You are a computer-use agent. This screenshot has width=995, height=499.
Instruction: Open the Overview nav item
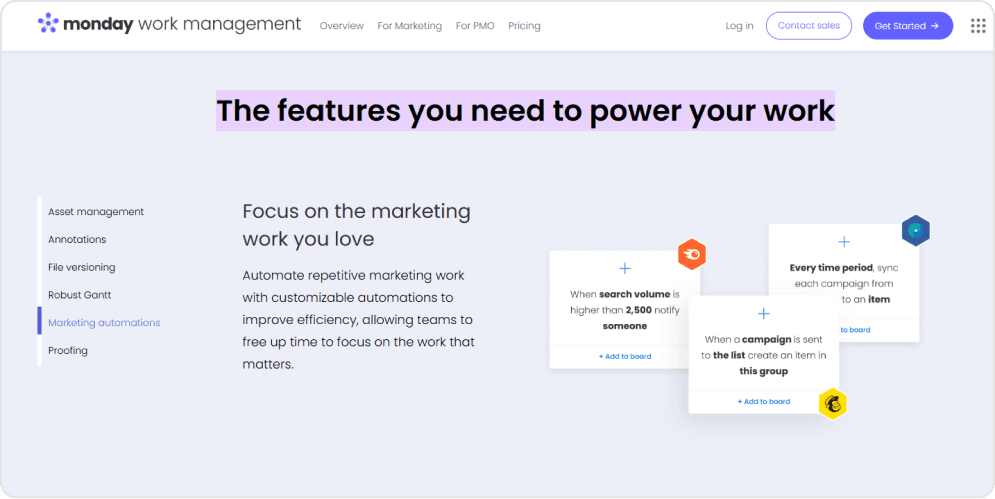pos(341,26)
